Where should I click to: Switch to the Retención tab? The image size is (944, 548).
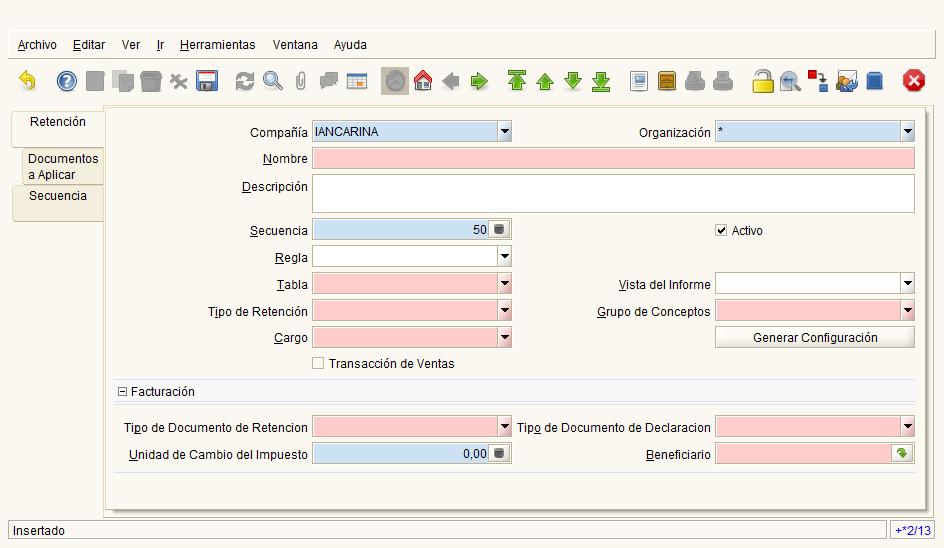[x=58, y=128]
